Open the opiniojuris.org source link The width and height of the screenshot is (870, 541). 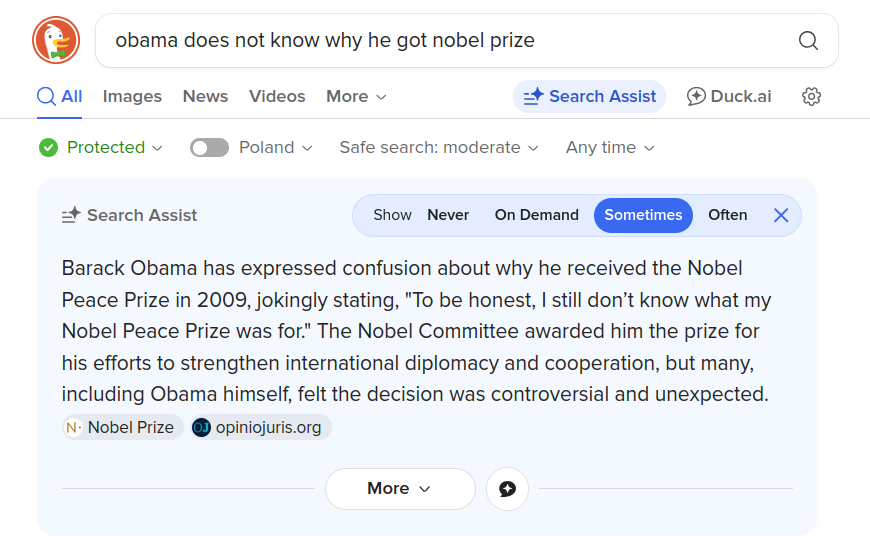260,427
